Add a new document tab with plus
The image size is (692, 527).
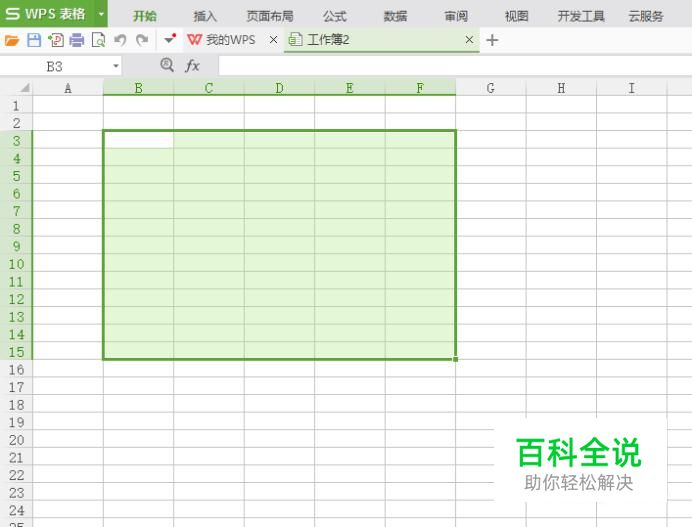point(492,40)
